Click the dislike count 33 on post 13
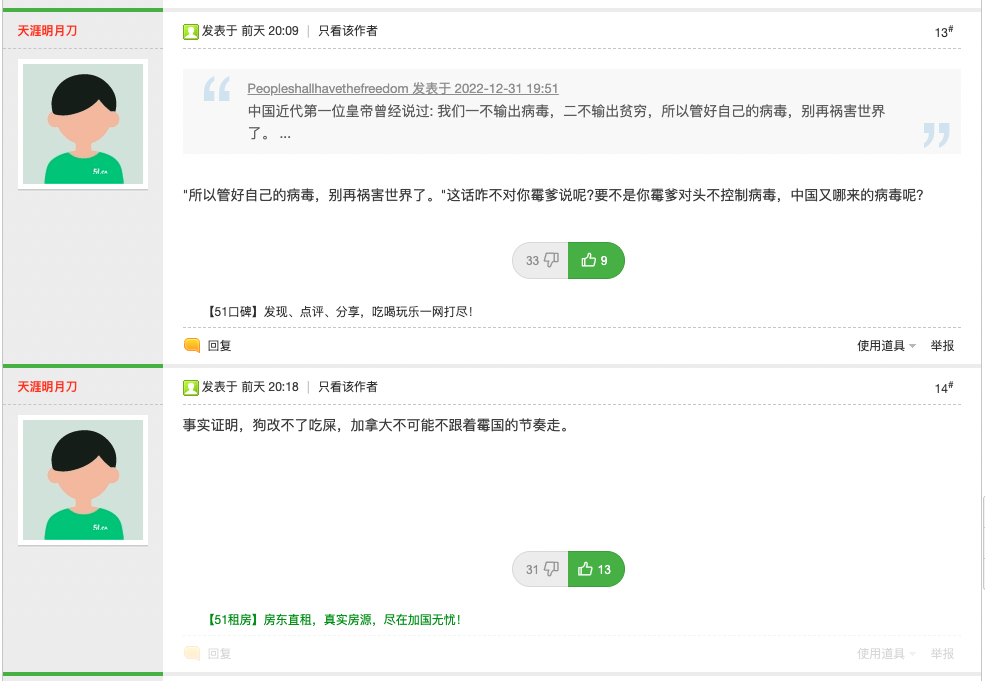The width and height of the screenshot is (985, 681). [532, 260]
